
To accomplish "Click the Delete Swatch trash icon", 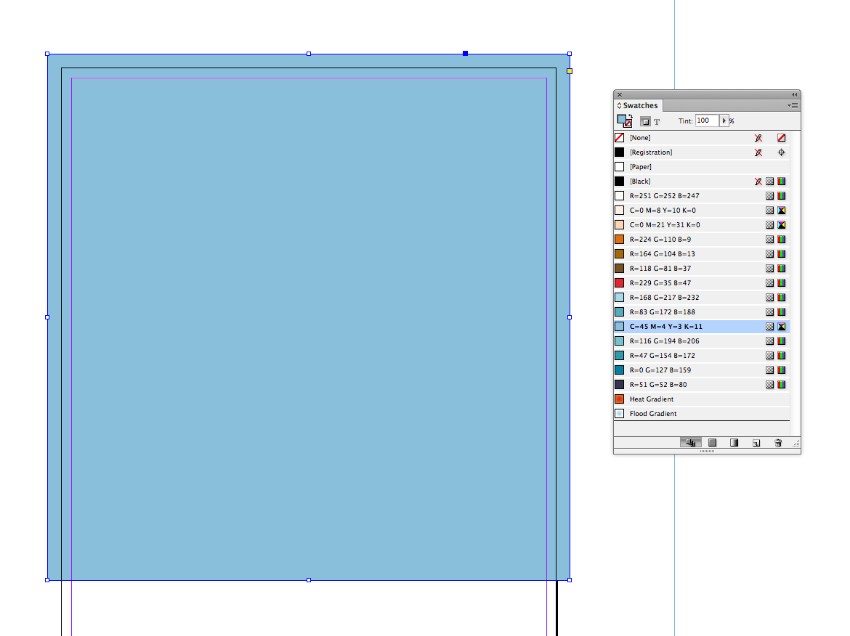I will [778, 443].
